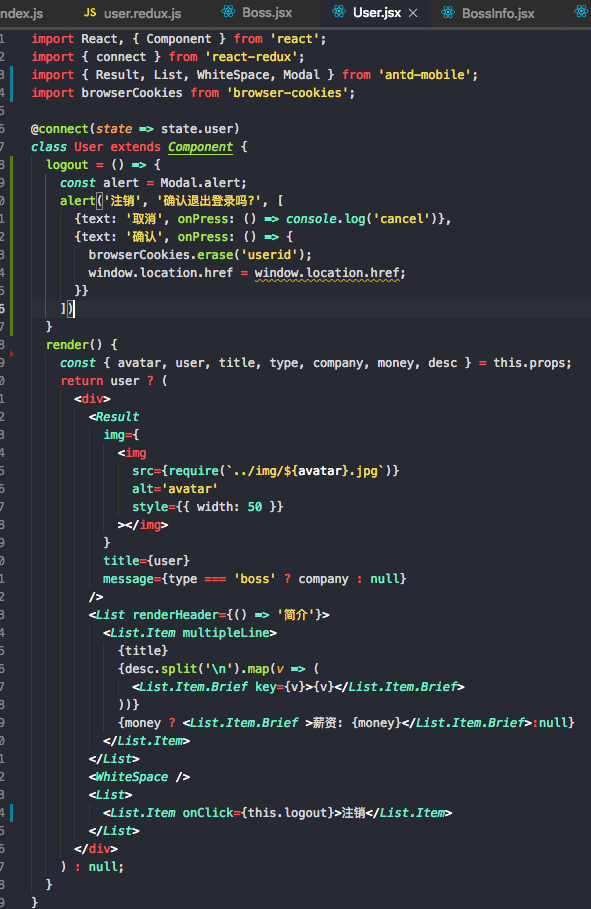Screen dimensions: 591x909
Task: Click the 薪资: {money} text
Action: (x=357, y=722)
